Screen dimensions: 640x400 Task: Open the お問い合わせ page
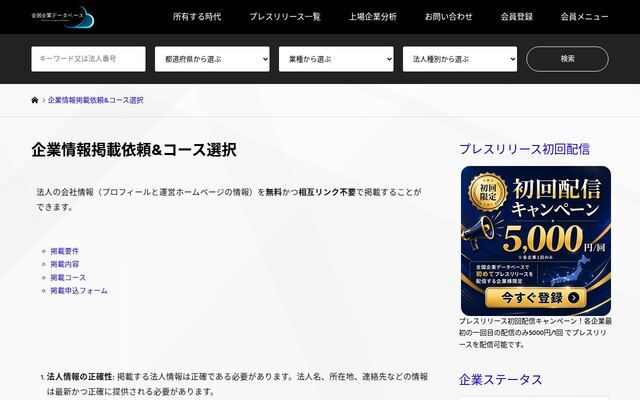coord(449,17)
